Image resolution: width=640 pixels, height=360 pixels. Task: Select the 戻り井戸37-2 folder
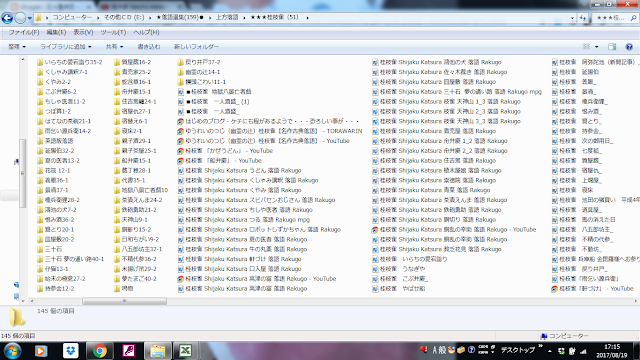[x=199, y=62]
